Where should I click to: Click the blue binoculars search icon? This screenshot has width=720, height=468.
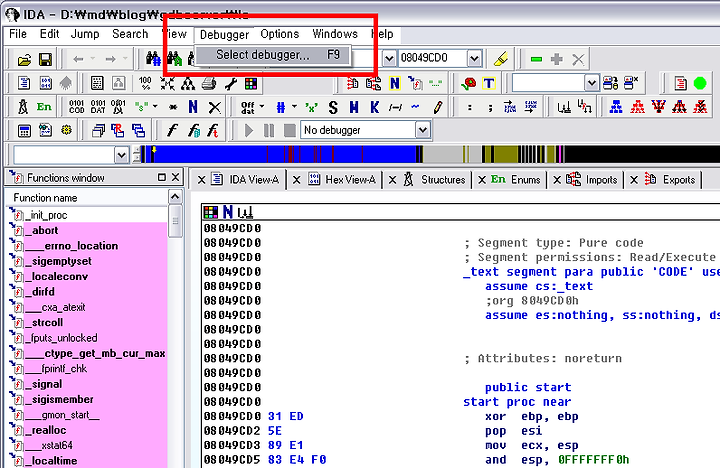click(x=153, y=58)
